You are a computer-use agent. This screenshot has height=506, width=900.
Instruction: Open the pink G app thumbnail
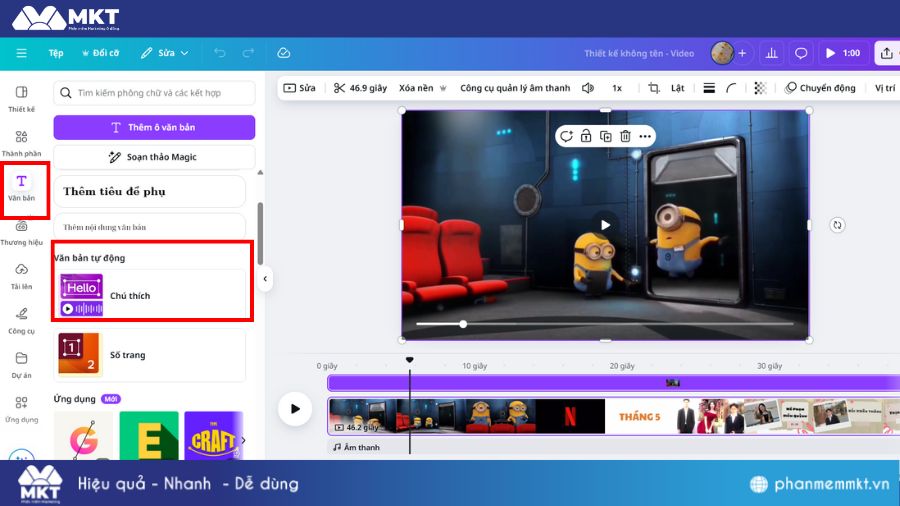click(x=83, y=435)
